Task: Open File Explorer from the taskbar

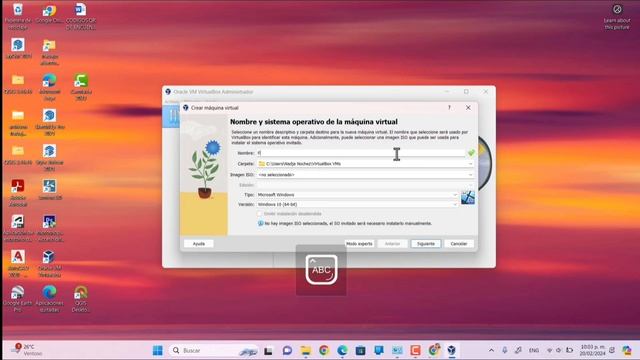Action: click(x=305, y=350)
